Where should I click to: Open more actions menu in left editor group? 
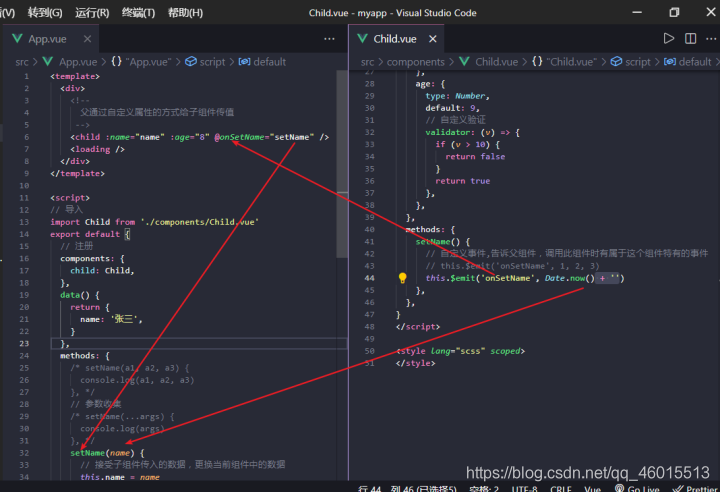329,39
